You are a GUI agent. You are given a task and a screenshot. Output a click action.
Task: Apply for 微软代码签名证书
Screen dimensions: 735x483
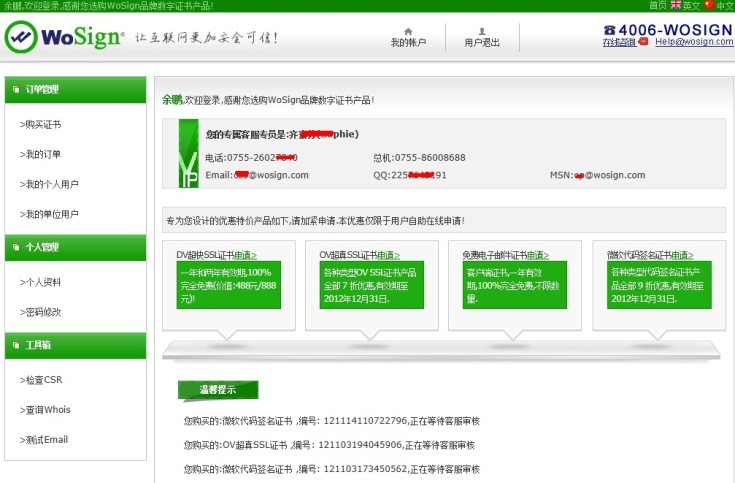coord(682,255)
